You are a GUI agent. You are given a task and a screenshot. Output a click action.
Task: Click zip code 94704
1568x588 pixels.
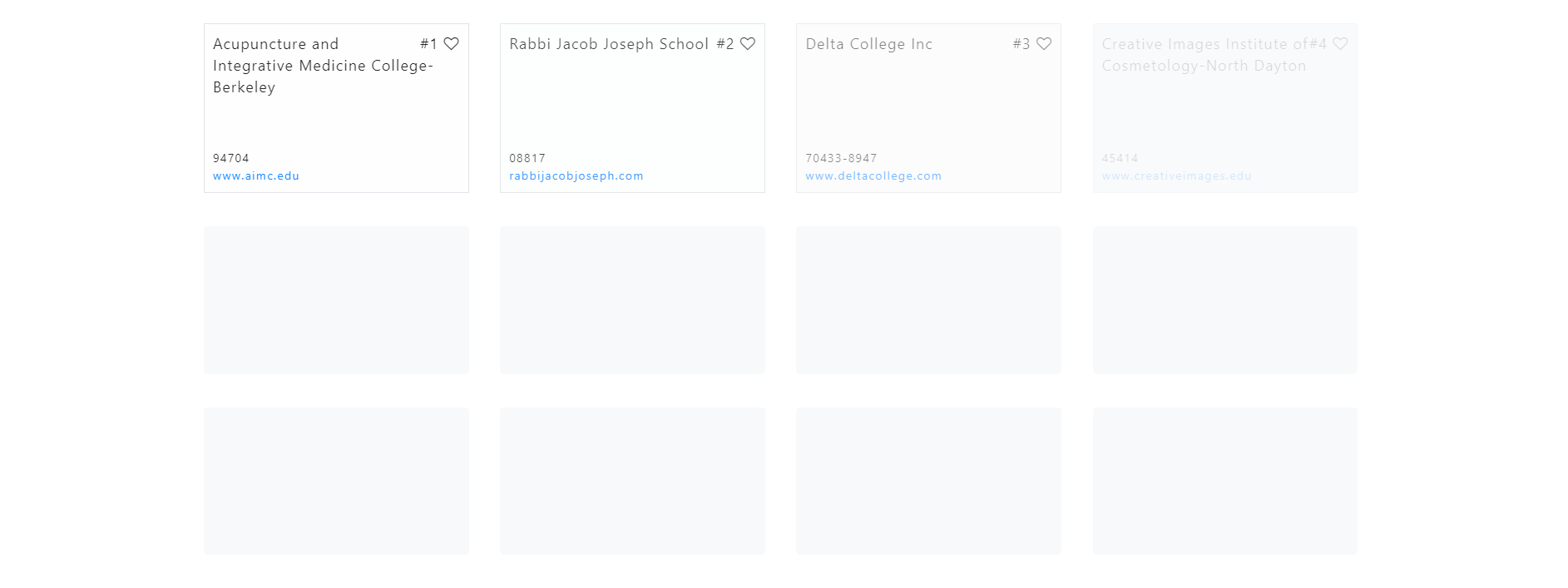point(231,158)
